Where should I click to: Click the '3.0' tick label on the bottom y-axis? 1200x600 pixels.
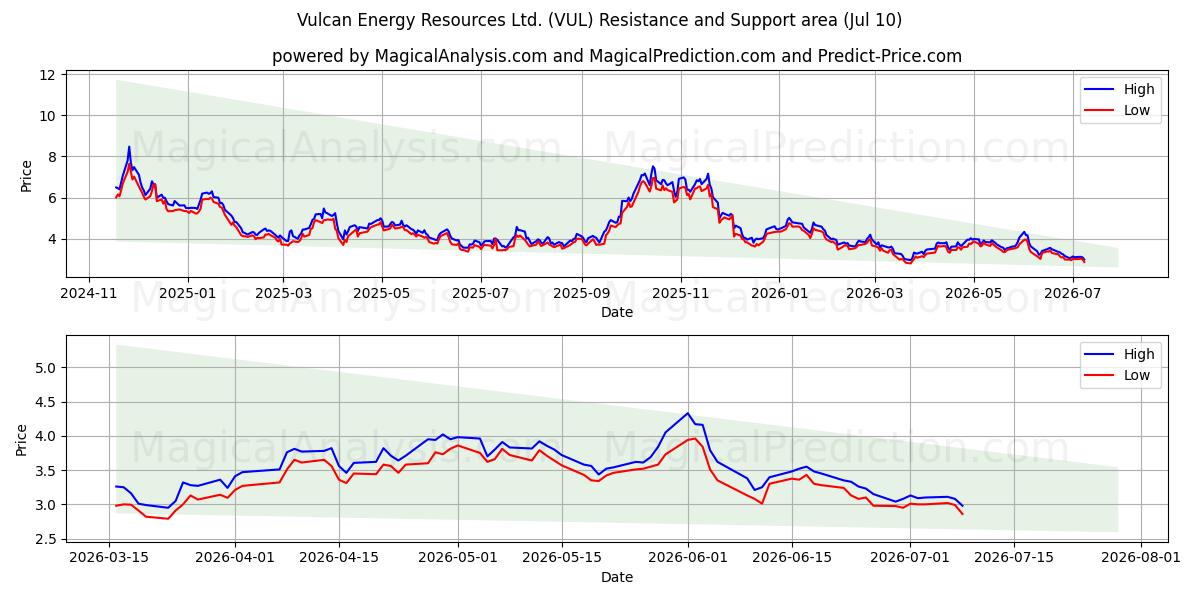coord(45,505)
